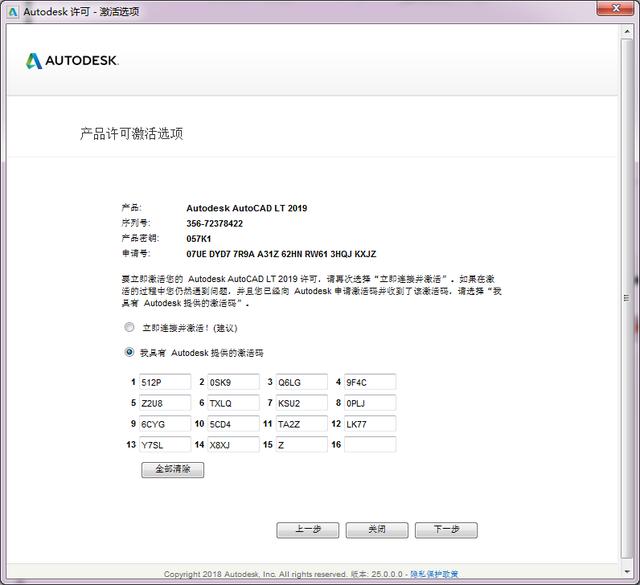
Task: Click the vertical scrollbar thumb
Action: tap(627, 298)
